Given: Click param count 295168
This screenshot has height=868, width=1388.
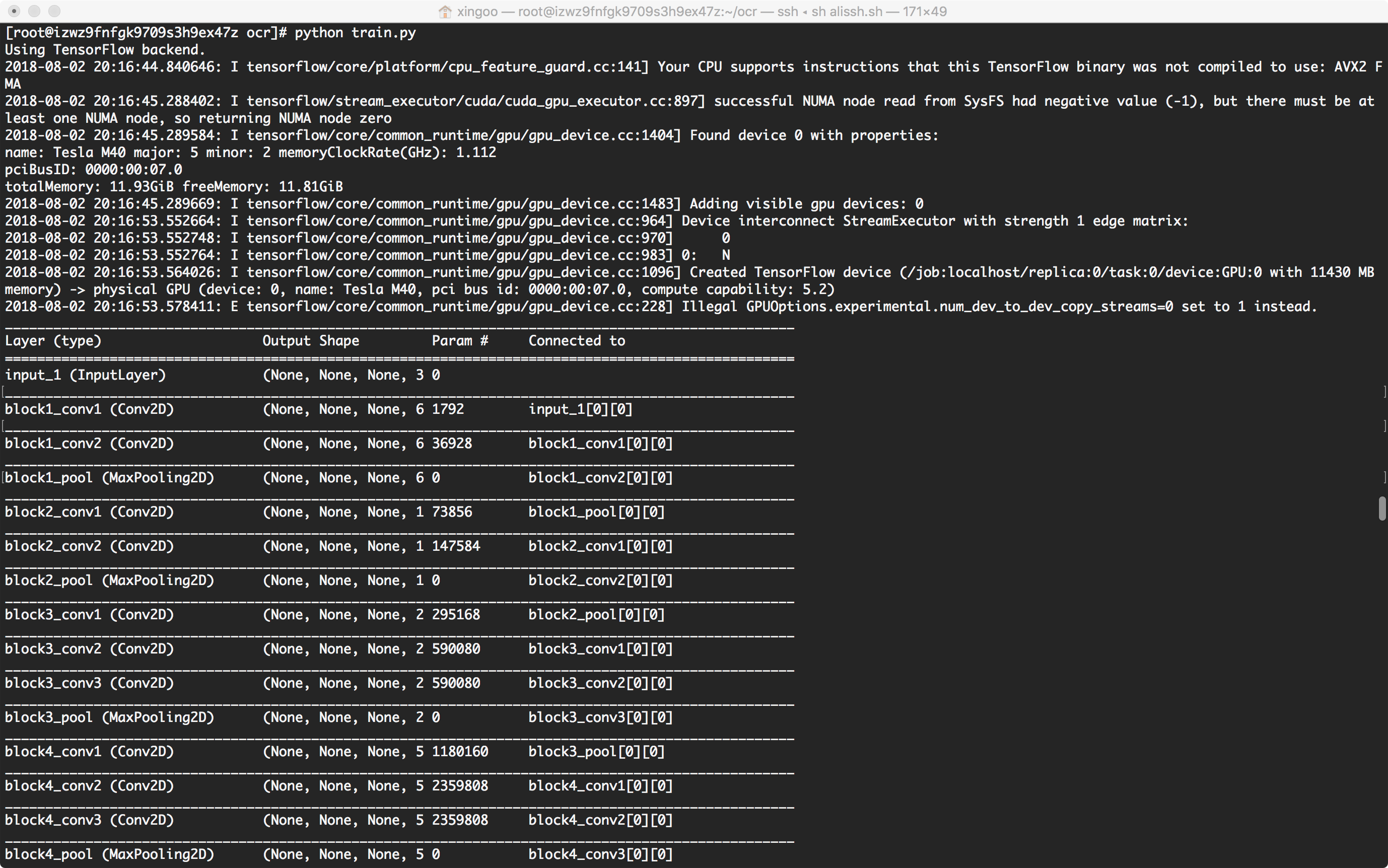Looking at the screenshot, I should [456, 615].
